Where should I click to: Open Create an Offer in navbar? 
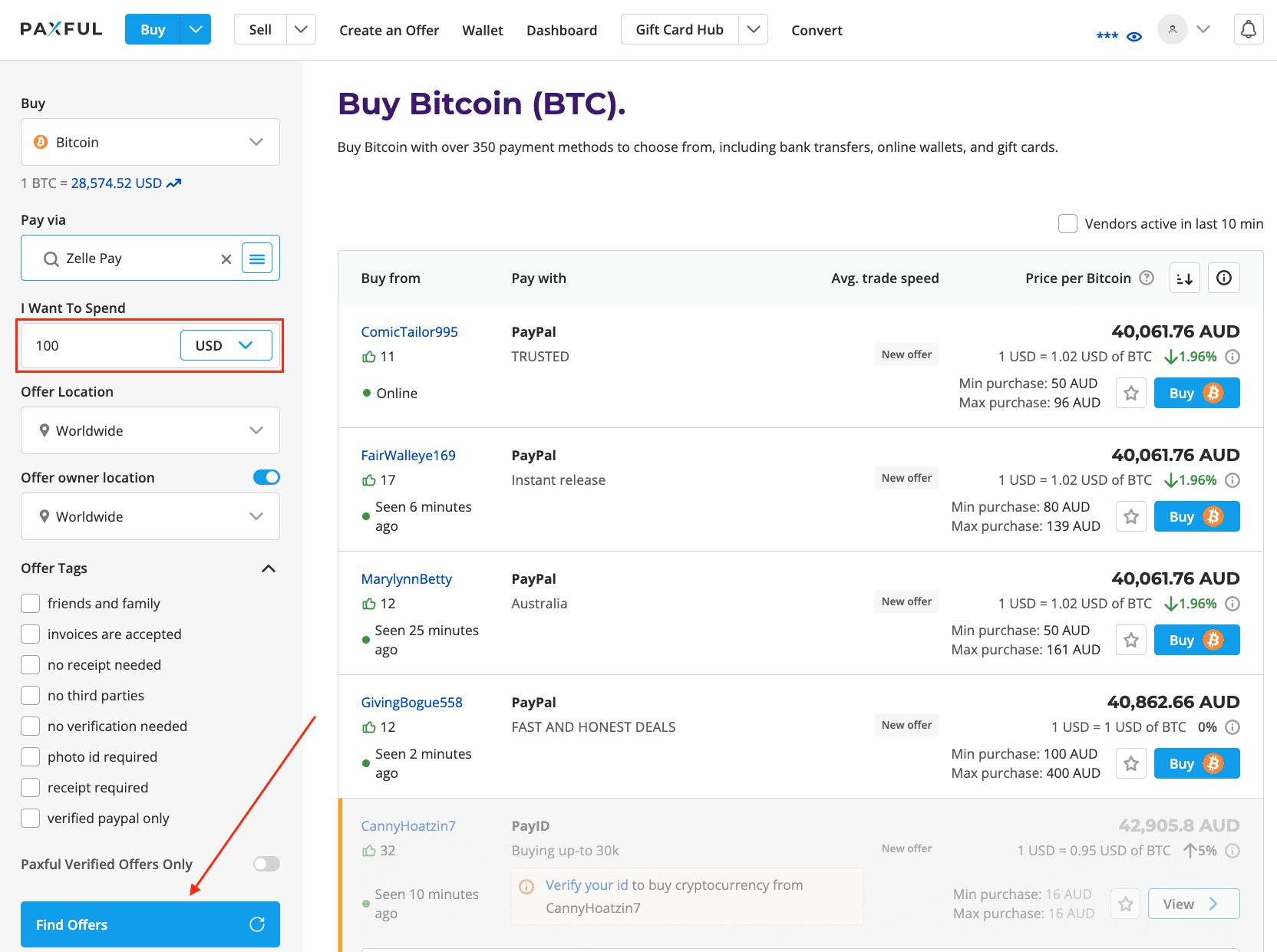click(389, 30)
